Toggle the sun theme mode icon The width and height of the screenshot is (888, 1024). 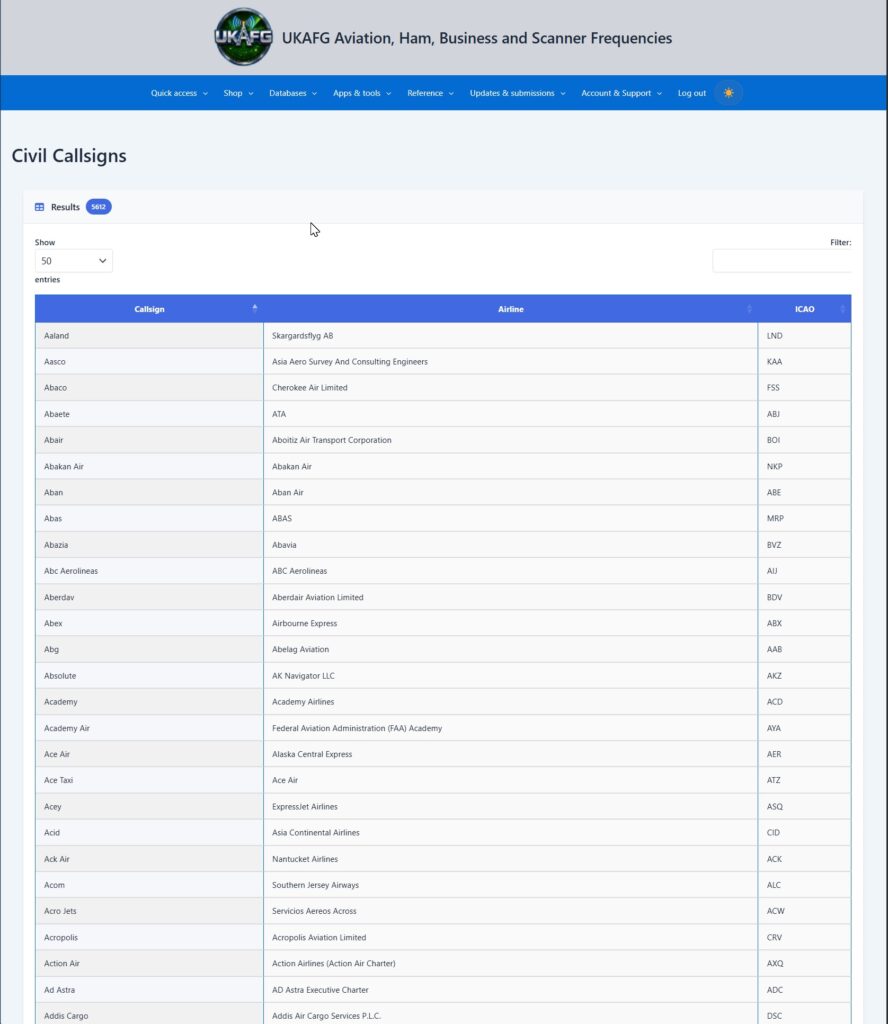coord(729,93)
